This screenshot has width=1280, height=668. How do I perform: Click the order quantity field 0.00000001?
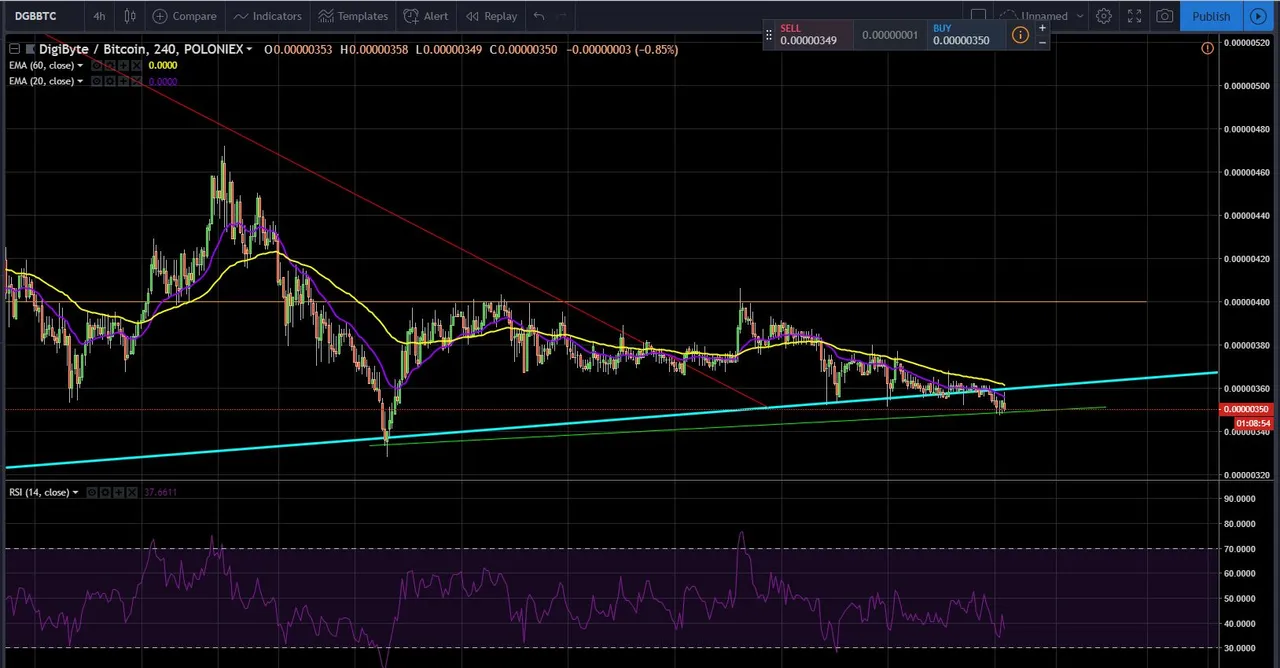(889, 35)
